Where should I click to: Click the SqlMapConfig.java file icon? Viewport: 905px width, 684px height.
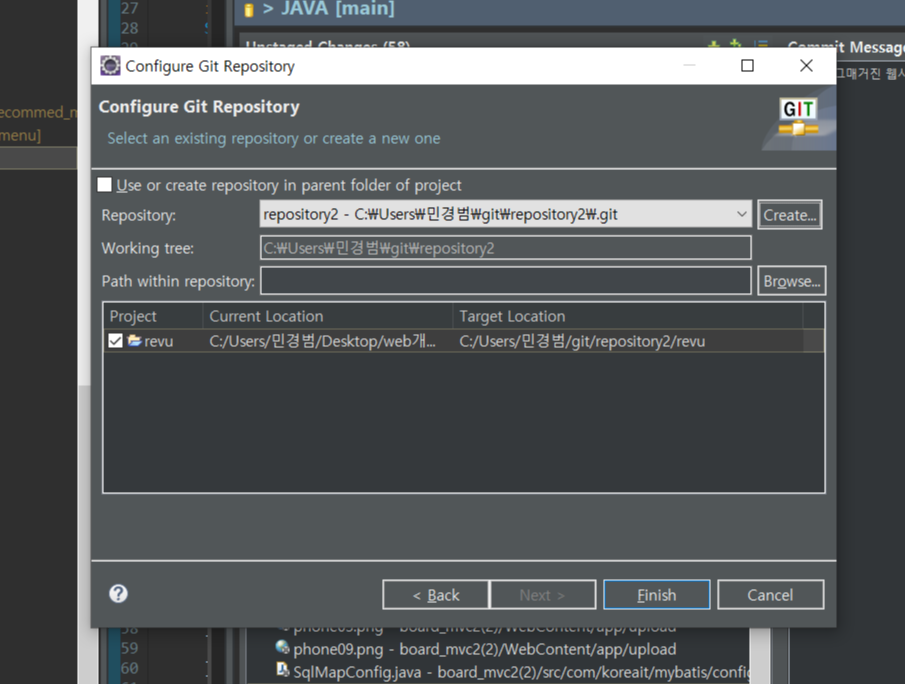[x=282, y=670]
